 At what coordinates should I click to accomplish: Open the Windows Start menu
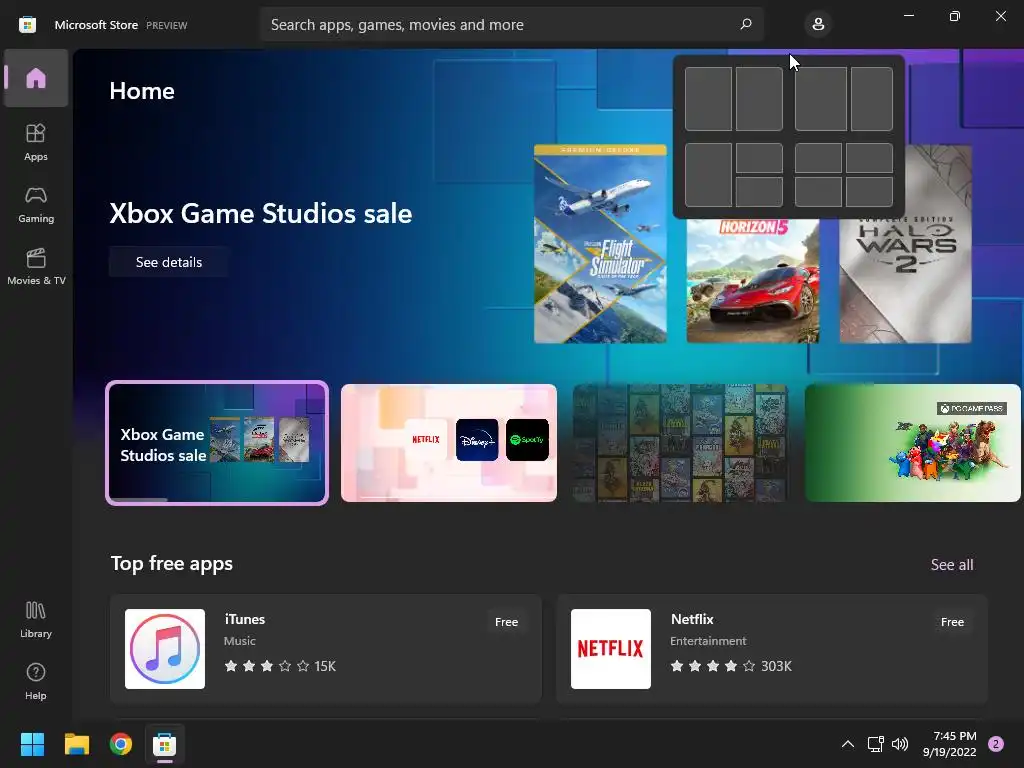32,744
